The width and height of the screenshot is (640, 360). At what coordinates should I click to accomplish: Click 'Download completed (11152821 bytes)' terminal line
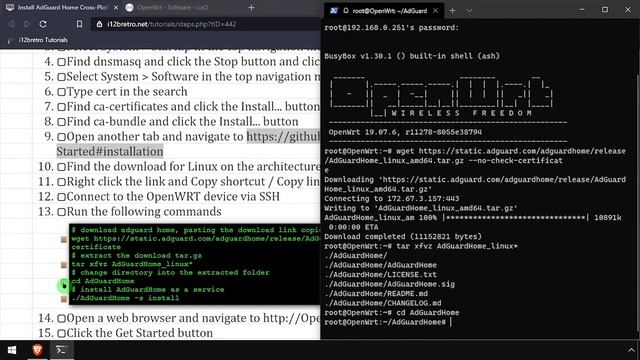tap(403, 236)
